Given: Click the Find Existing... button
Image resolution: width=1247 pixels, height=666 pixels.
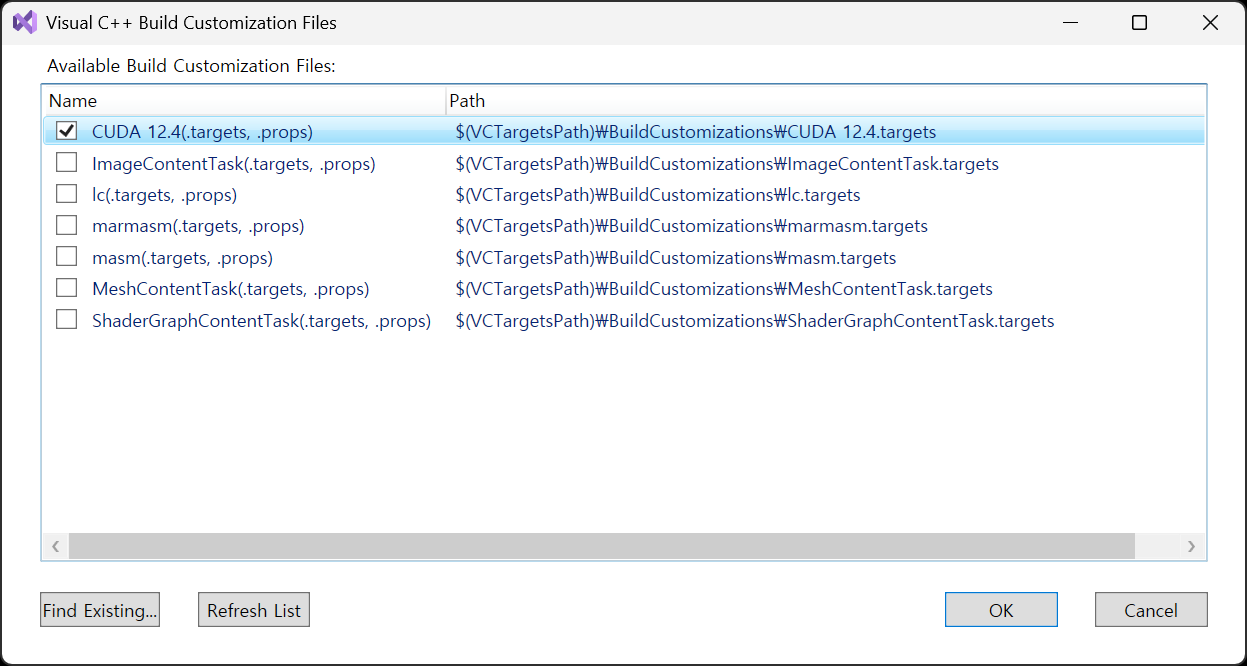Looking at the screenshot, I should click(100, 610).
